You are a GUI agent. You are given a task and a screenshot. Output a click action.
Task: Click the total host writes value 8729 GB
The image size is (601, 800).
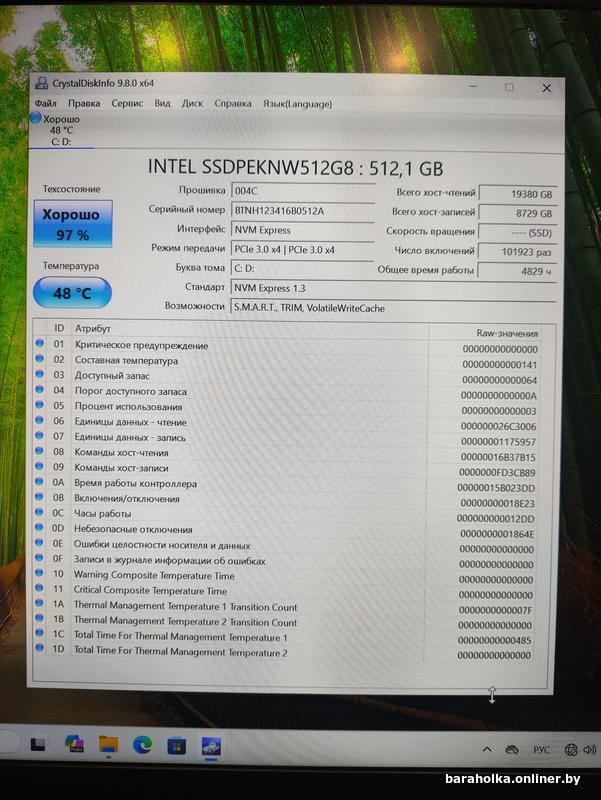(x=517, y=213)
